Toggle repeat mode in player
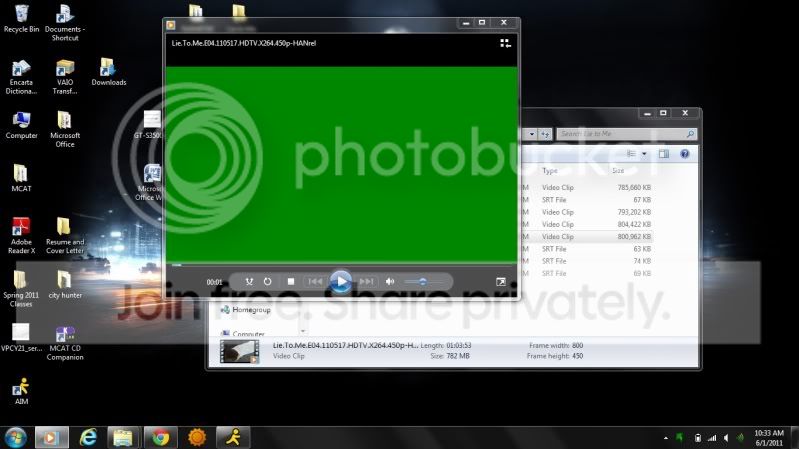 [268, 281]
